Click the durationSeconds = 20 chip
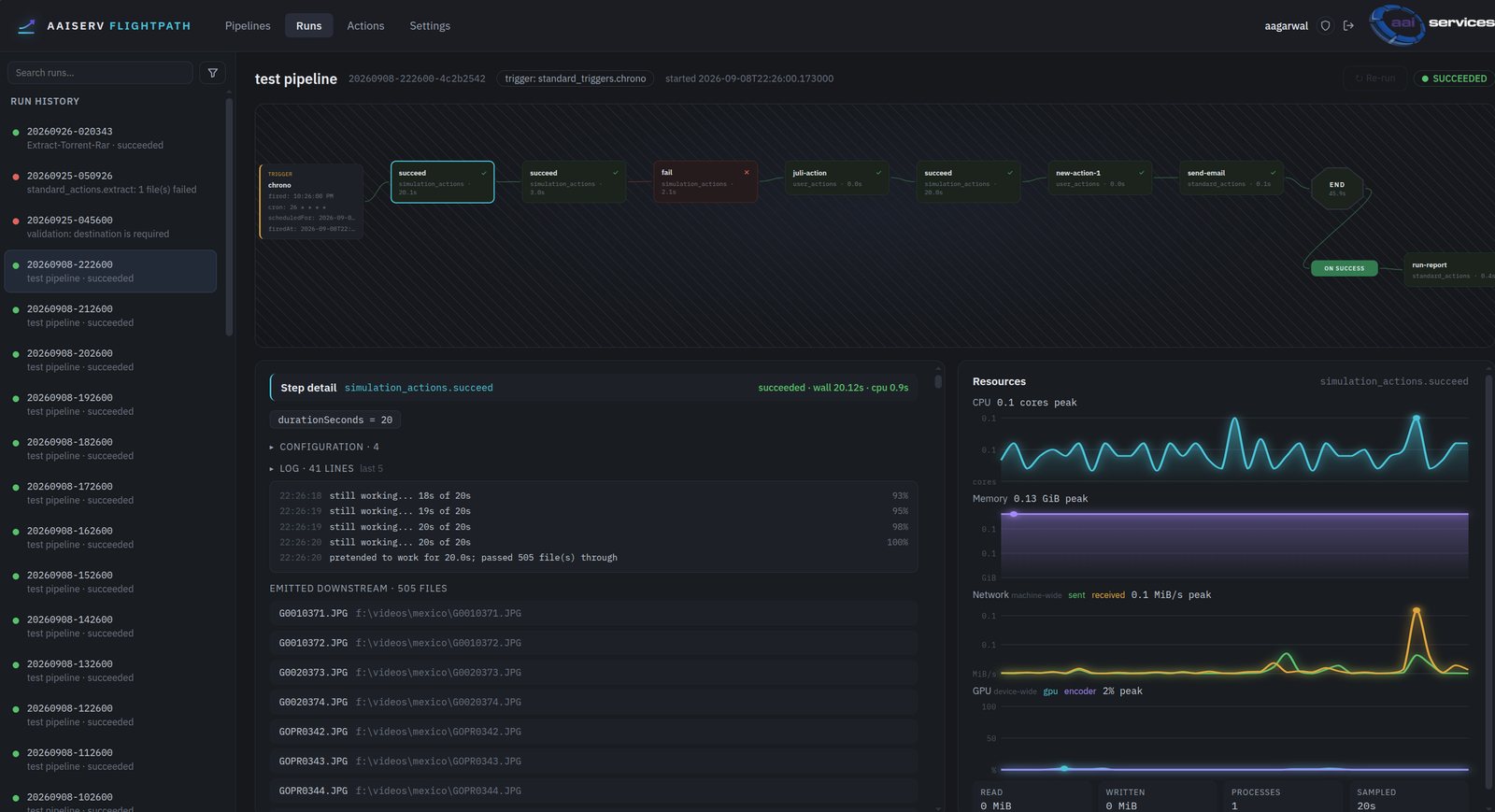1495x812 pixels. [335, 420]
